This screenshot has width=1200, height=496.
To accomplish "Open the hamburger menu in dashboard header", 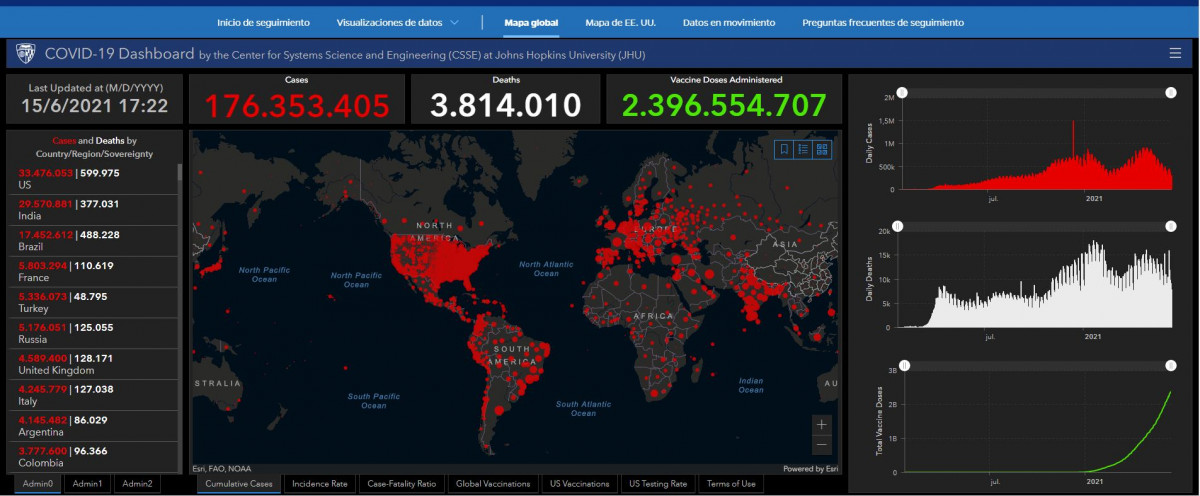I will coord(1175,53).
